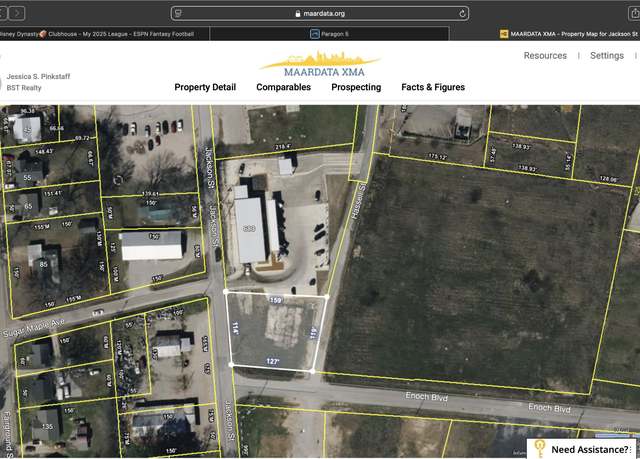Click the 119' dimension on the selected parcel

tap(313, 333)
